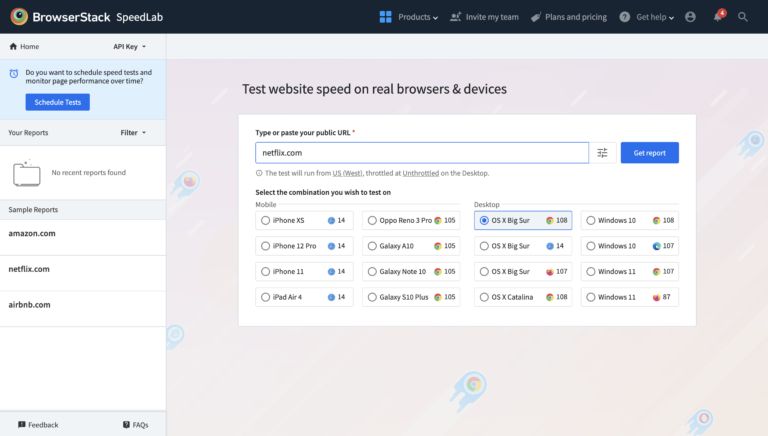Expand the Products menu chevron

coord(435,18)
